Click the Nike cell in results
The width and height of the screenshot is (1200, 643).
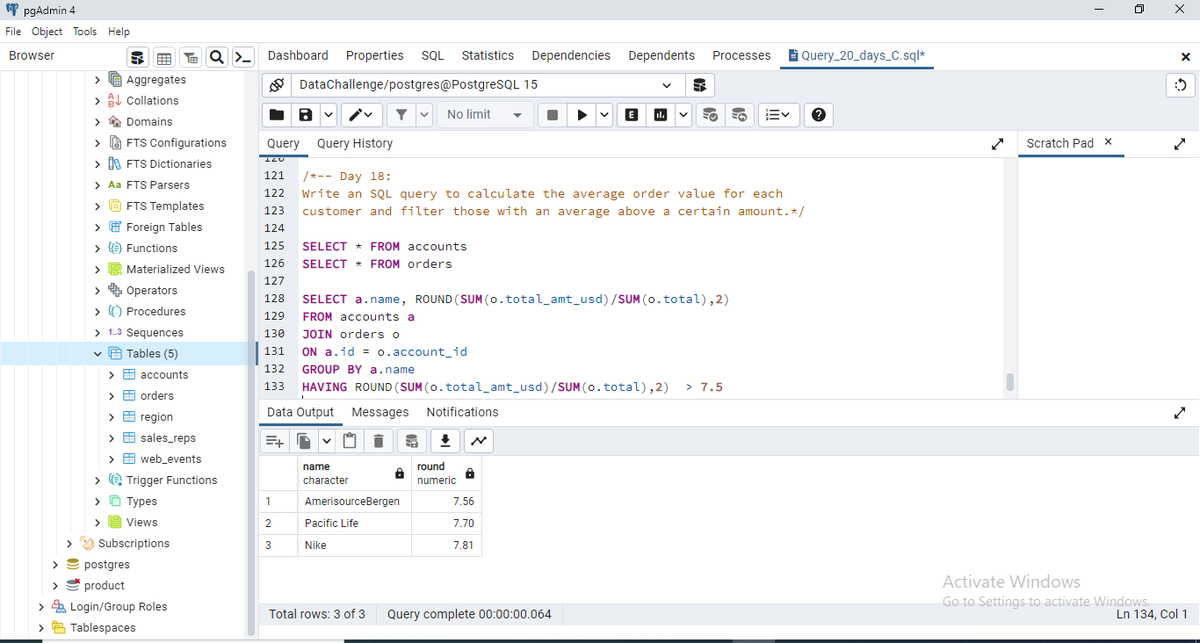355,546
